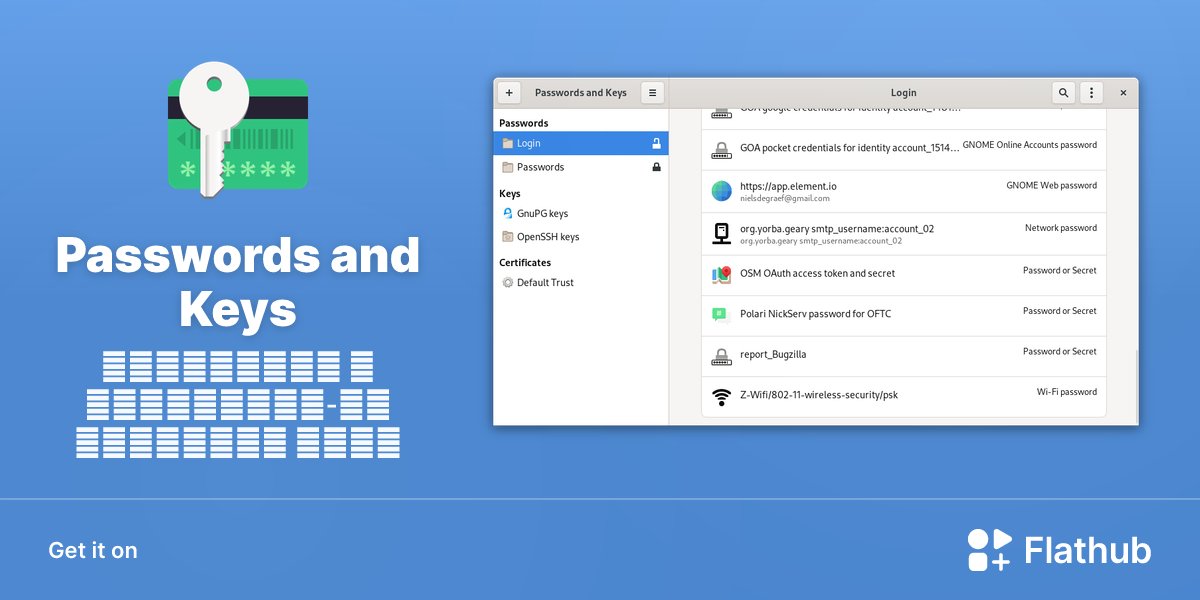Click the Passwords section heading in sidebar
The width and height of the screenshot is (1200, 600).
click(524, 123)
